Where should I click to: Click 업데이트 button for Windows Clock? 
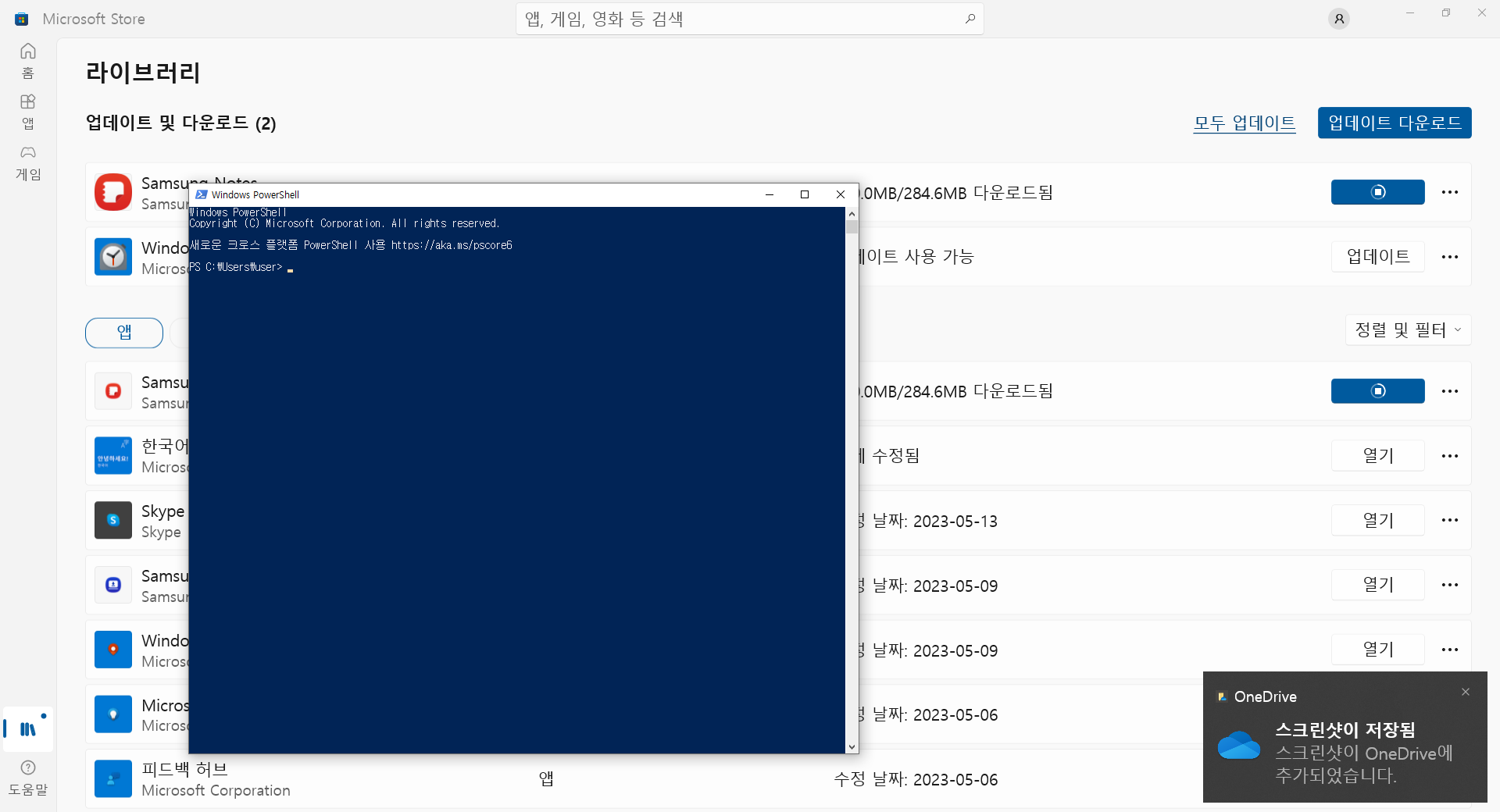click(x=1377, y=257)
